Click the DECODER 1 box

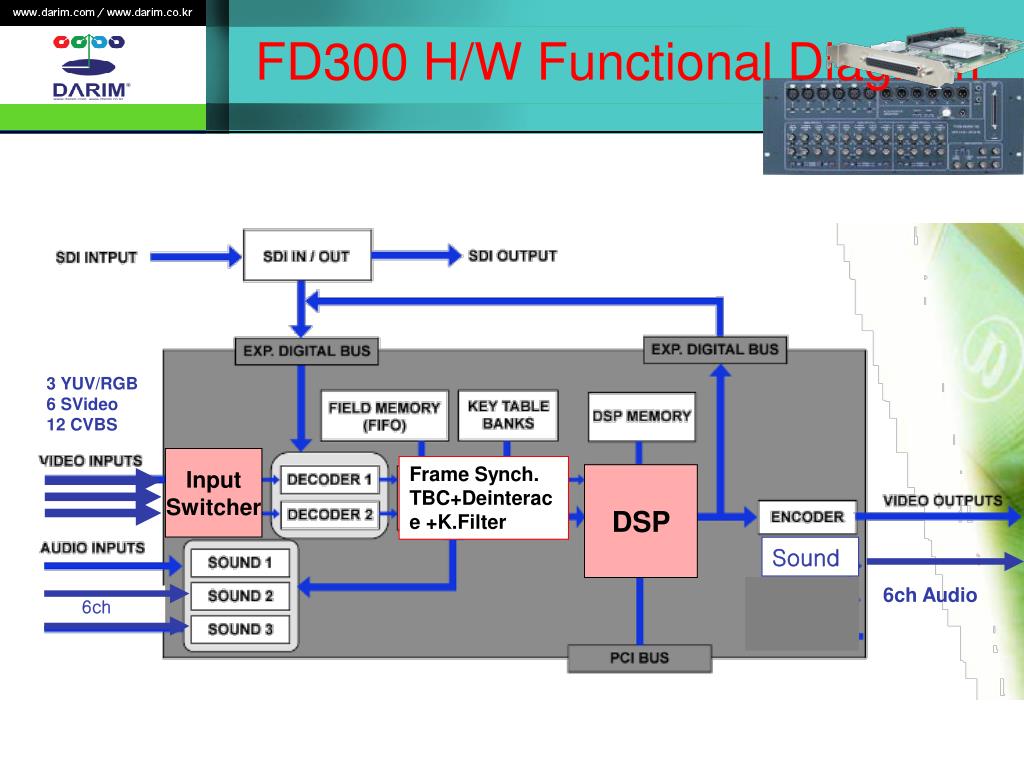tap(329, 480)
